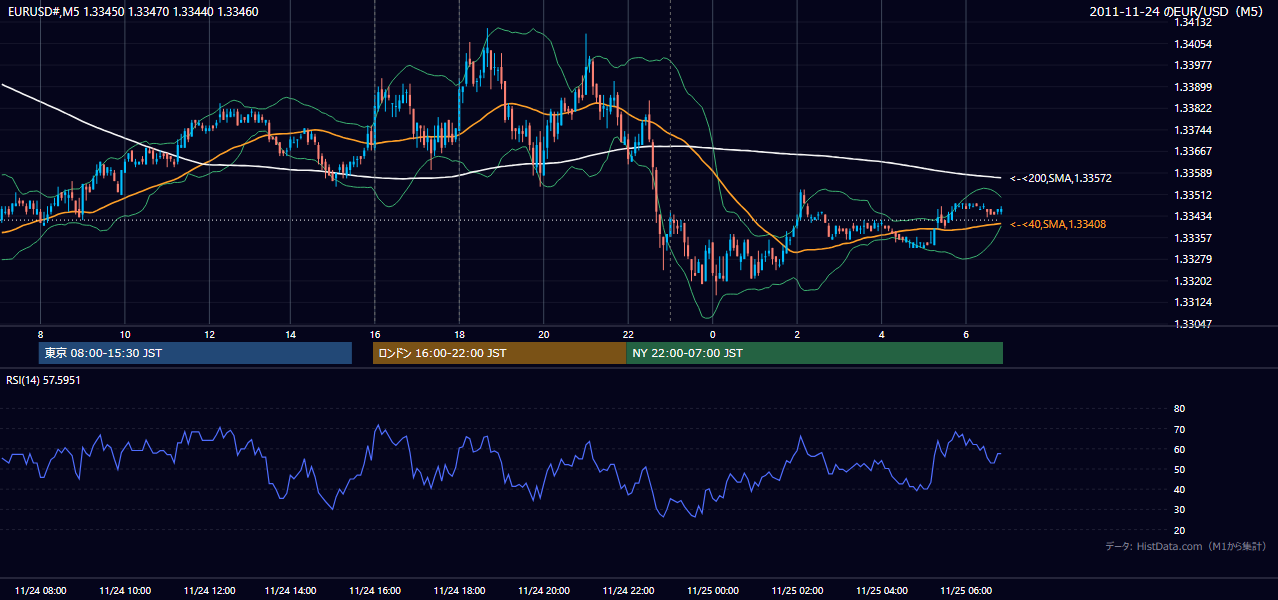Click the Tokyo 08:00-15:30 JST session bar
Viewport: 1278px width, 600px height.
click(195, 353)
